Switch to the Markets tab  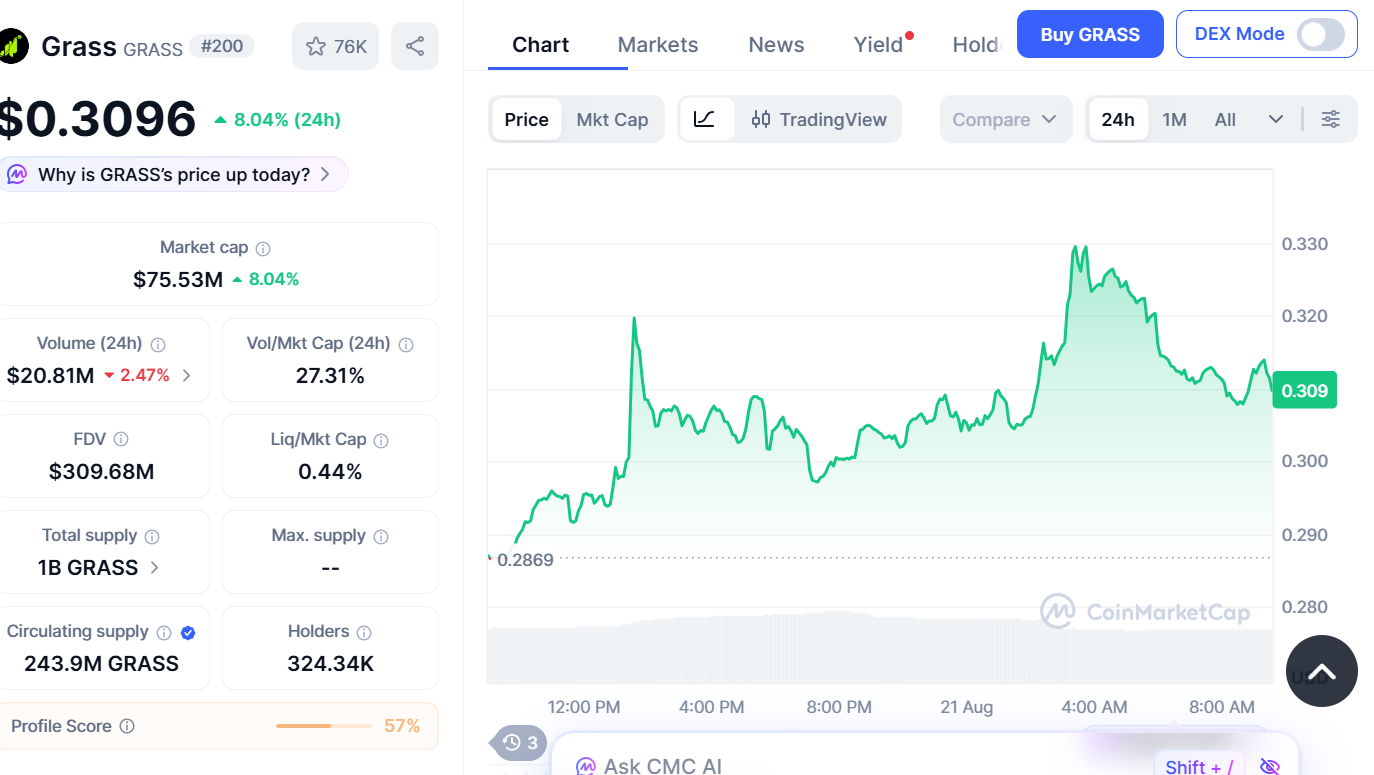coord(658,44)
